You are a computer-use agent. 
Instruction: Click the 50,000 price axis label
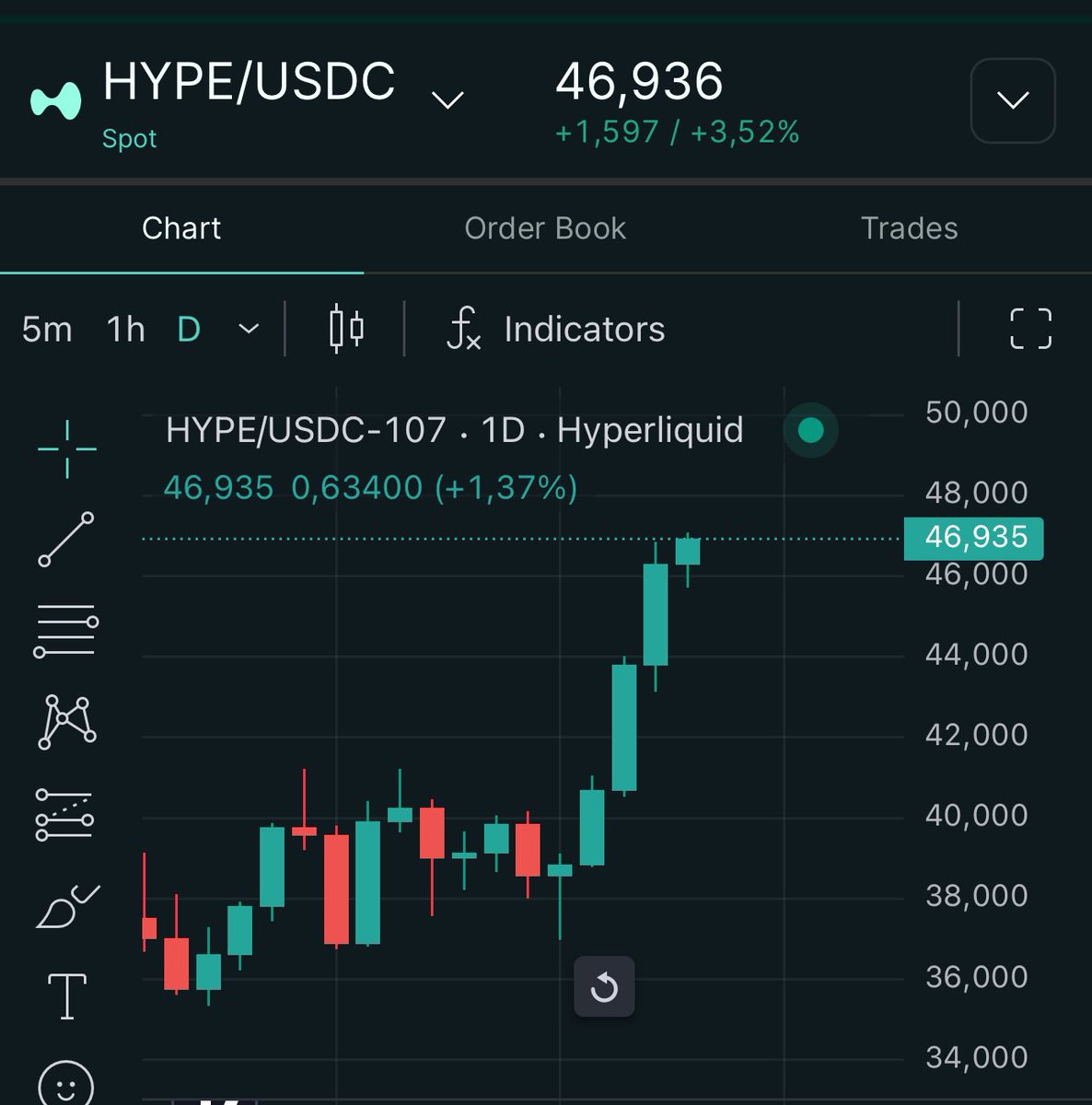(x=977, y=412)
